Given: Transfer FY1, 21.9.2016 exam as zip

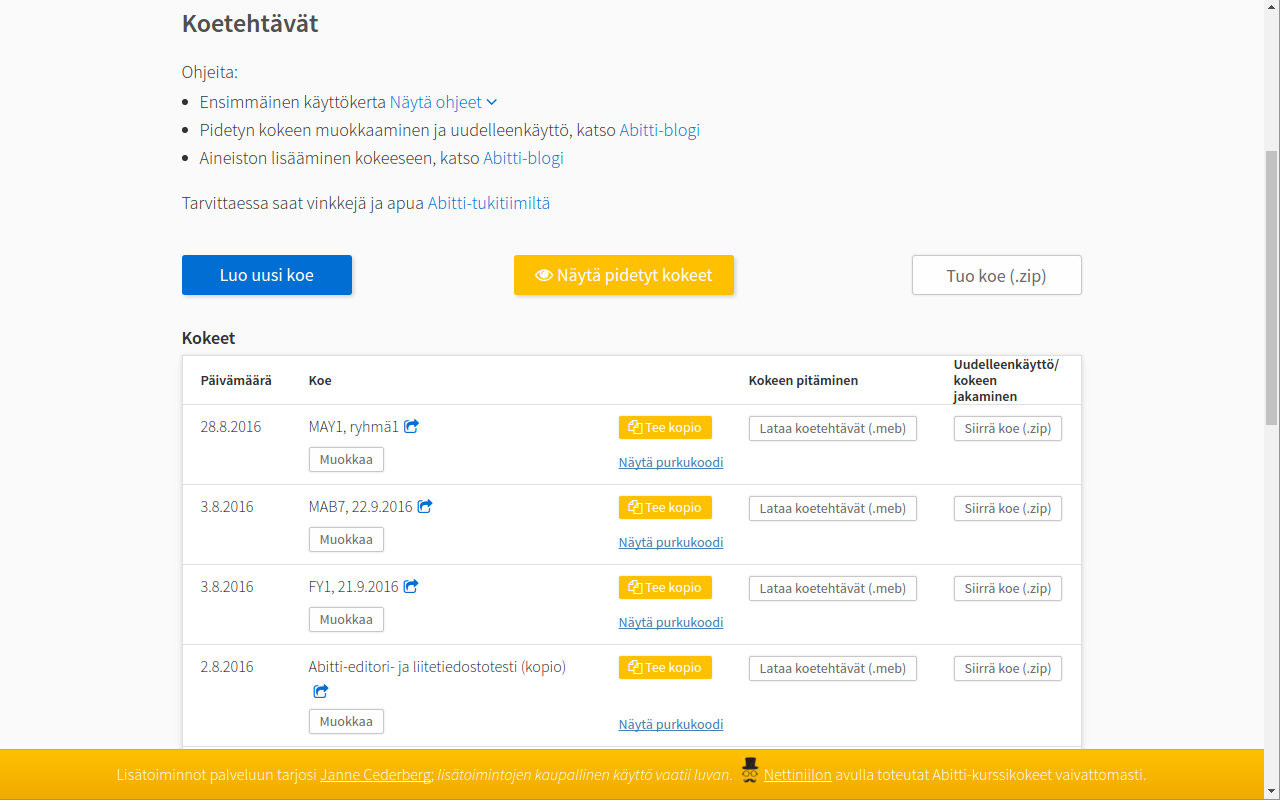Looking at the screenshot, I should pyautogui.click(x=1008, y=588).
